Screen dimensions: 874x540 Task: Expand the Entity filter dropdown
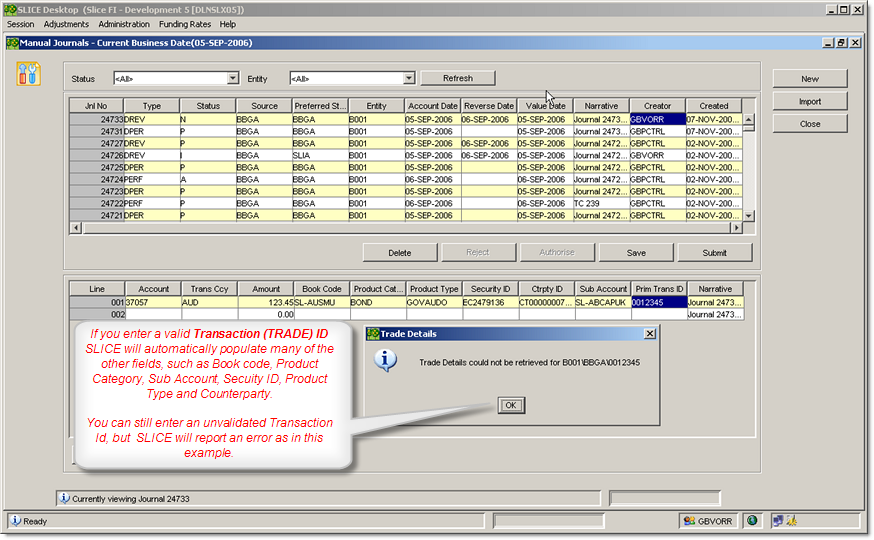click(408, 78)
